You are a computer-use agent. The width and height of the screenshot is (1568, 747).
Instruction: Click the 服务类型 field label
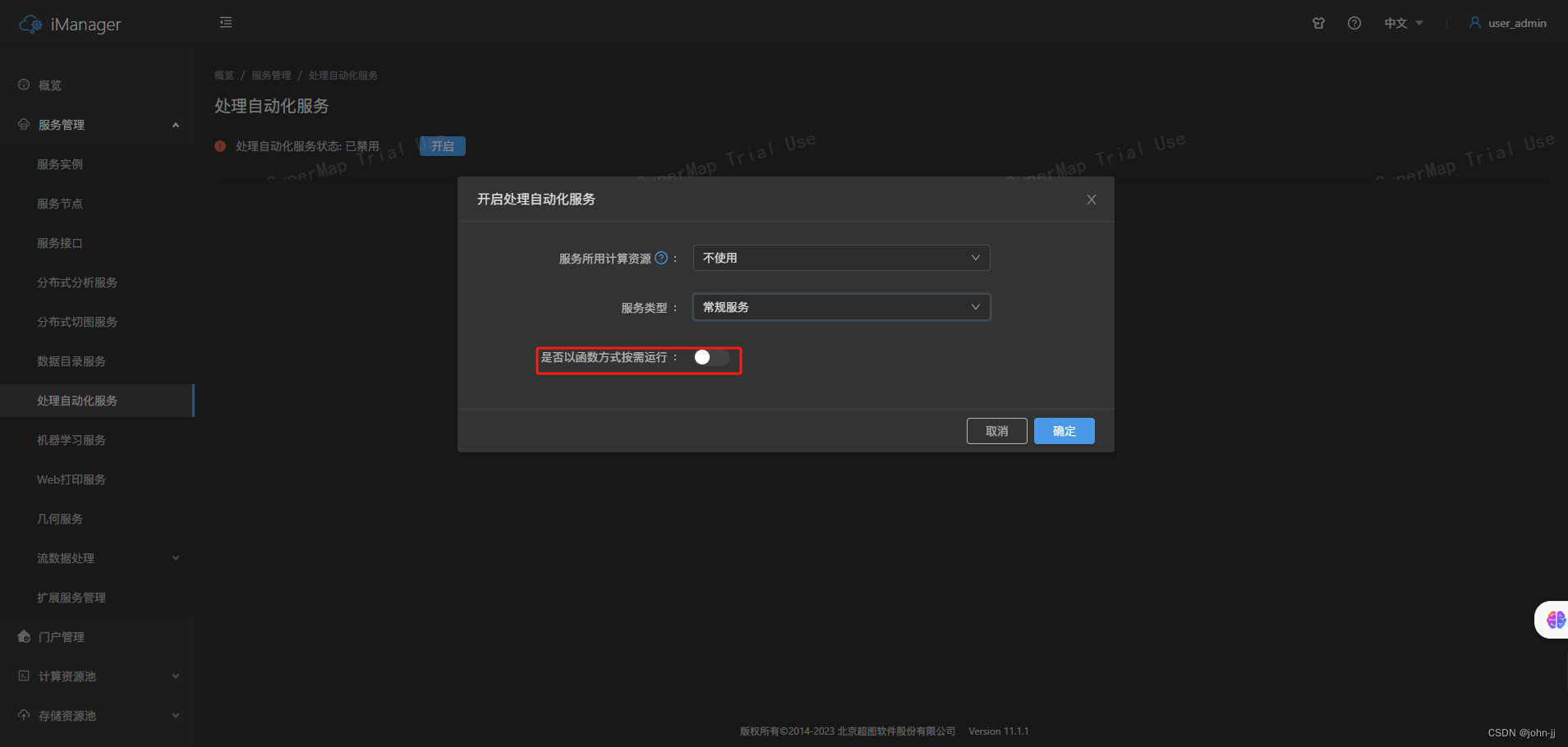pos(644,308)
